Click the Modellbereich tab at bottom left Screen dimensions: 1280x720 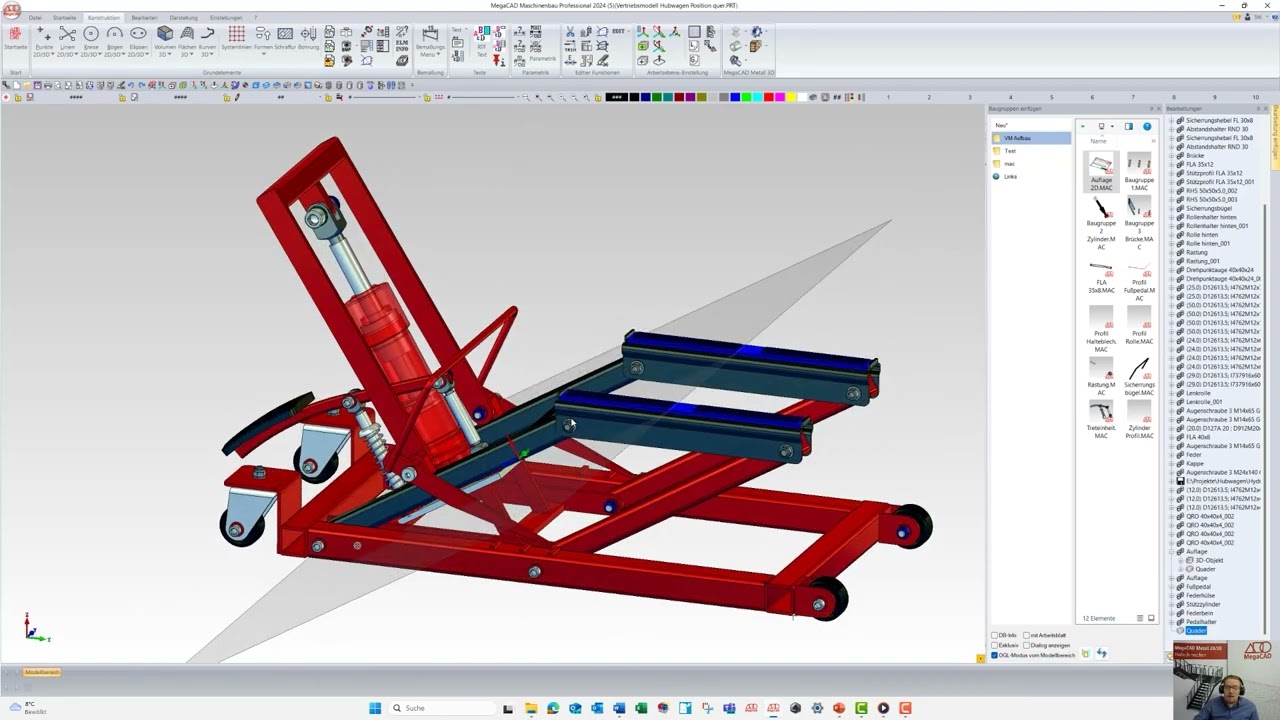tap(42, 672)
